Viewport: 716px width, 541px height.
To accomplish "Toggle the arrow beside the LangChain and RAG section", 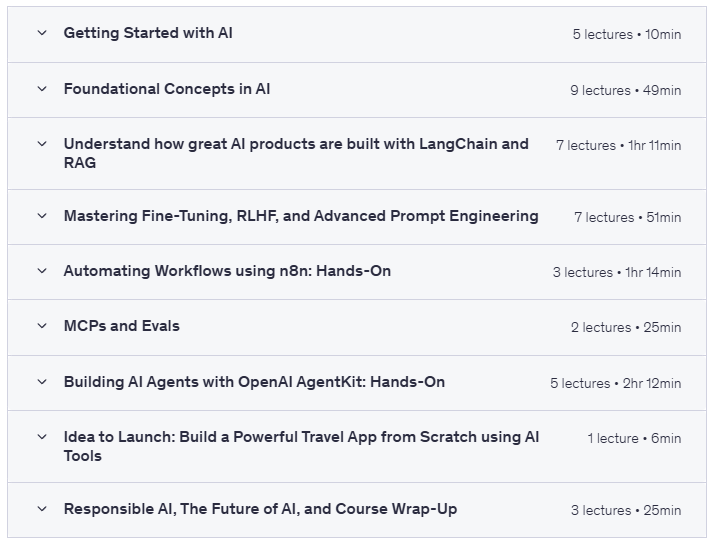I will (x=42, y=144).
